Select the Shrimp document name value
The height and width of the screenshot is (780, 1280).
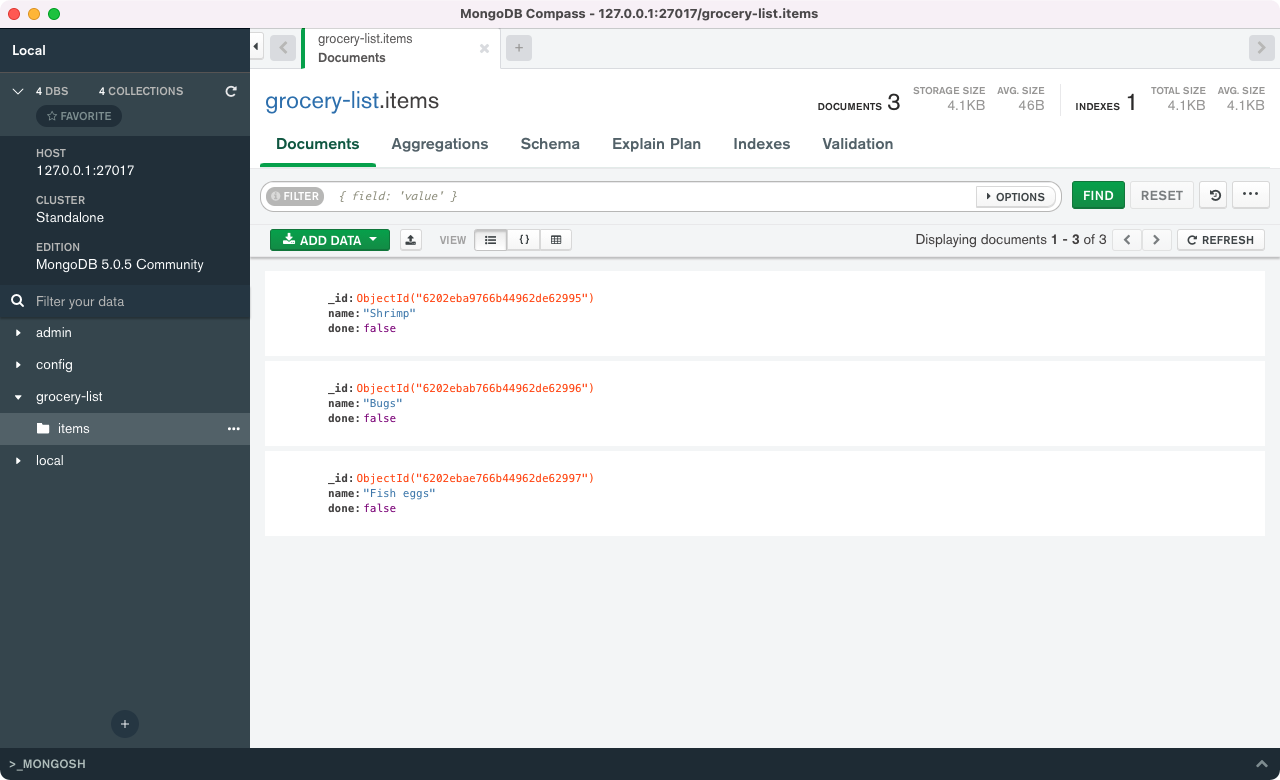point(389,313)
